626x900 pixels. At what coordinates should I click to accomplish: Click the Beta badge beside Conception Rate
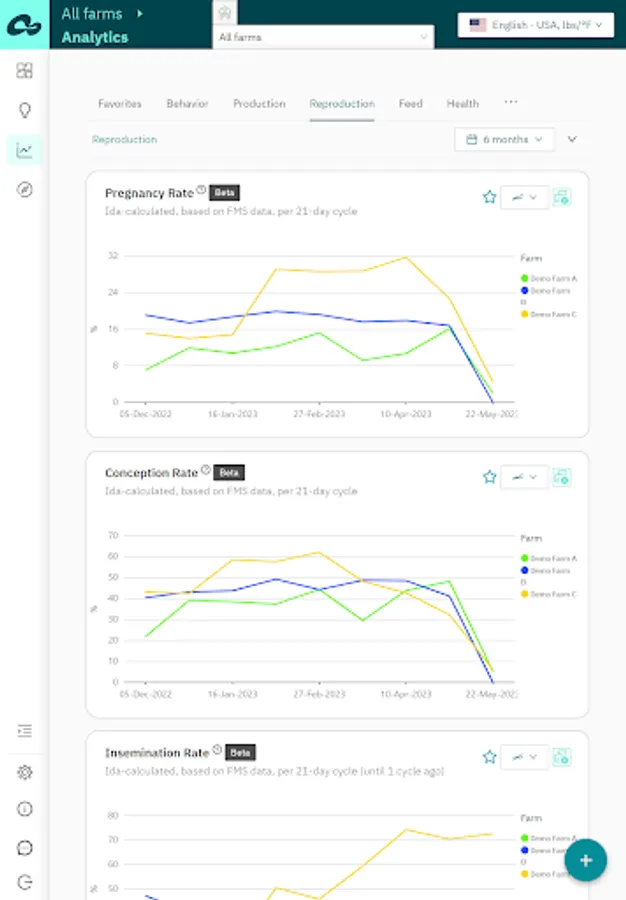tap(229, 473)
